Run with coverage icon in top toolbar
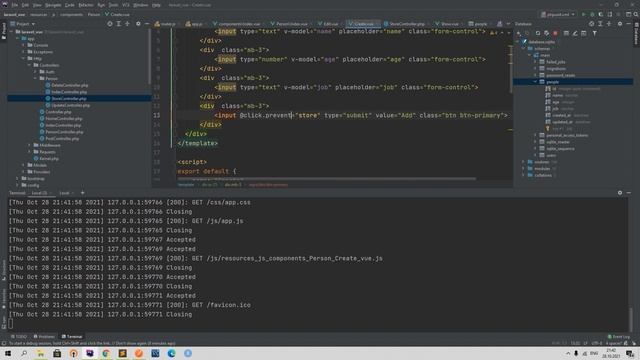This screenshot has height=360, width=640. (x=601, y=14)
